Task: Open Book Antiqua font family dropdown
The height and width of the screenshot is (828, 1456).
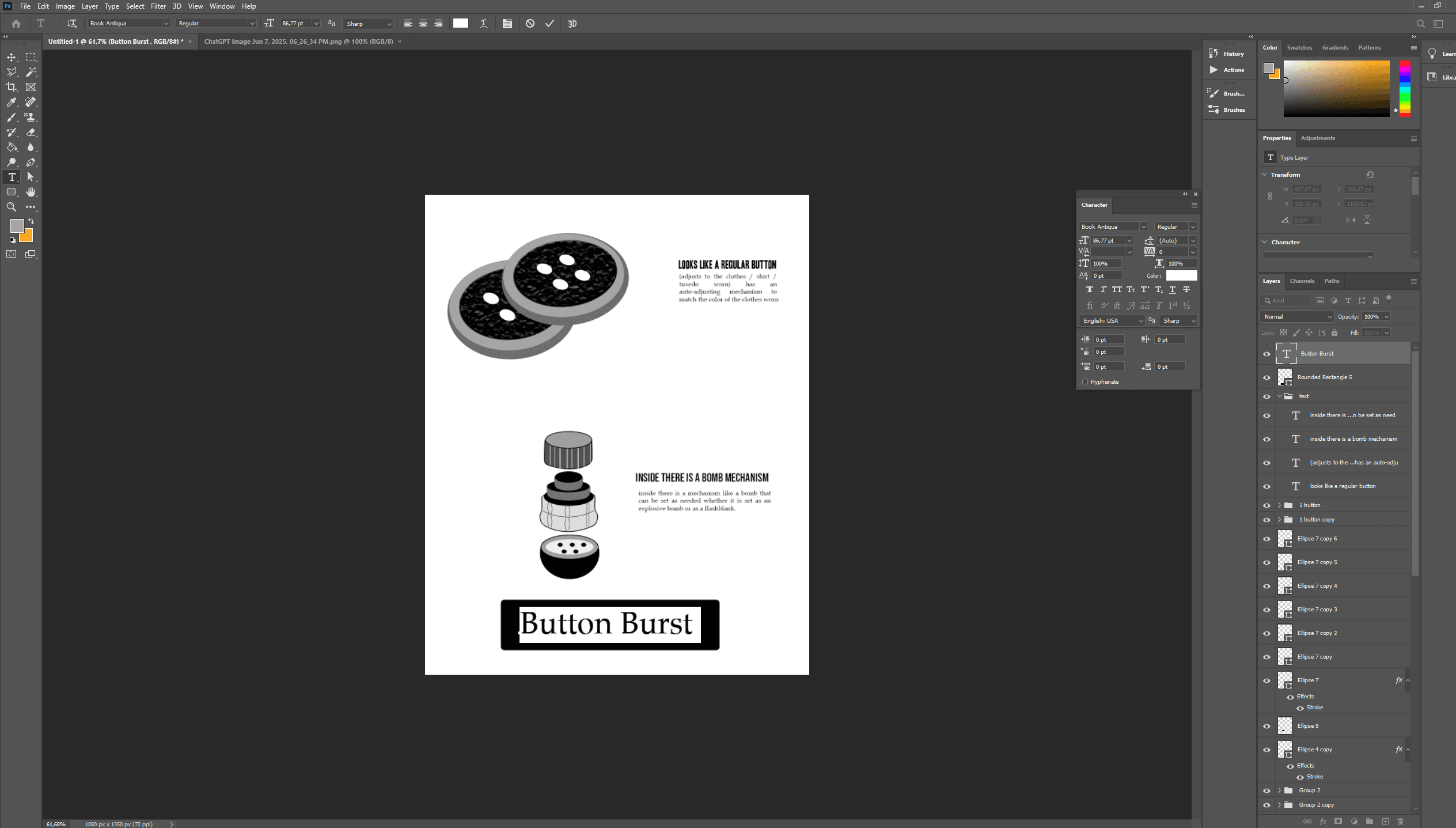Action: tap(166, 24)
